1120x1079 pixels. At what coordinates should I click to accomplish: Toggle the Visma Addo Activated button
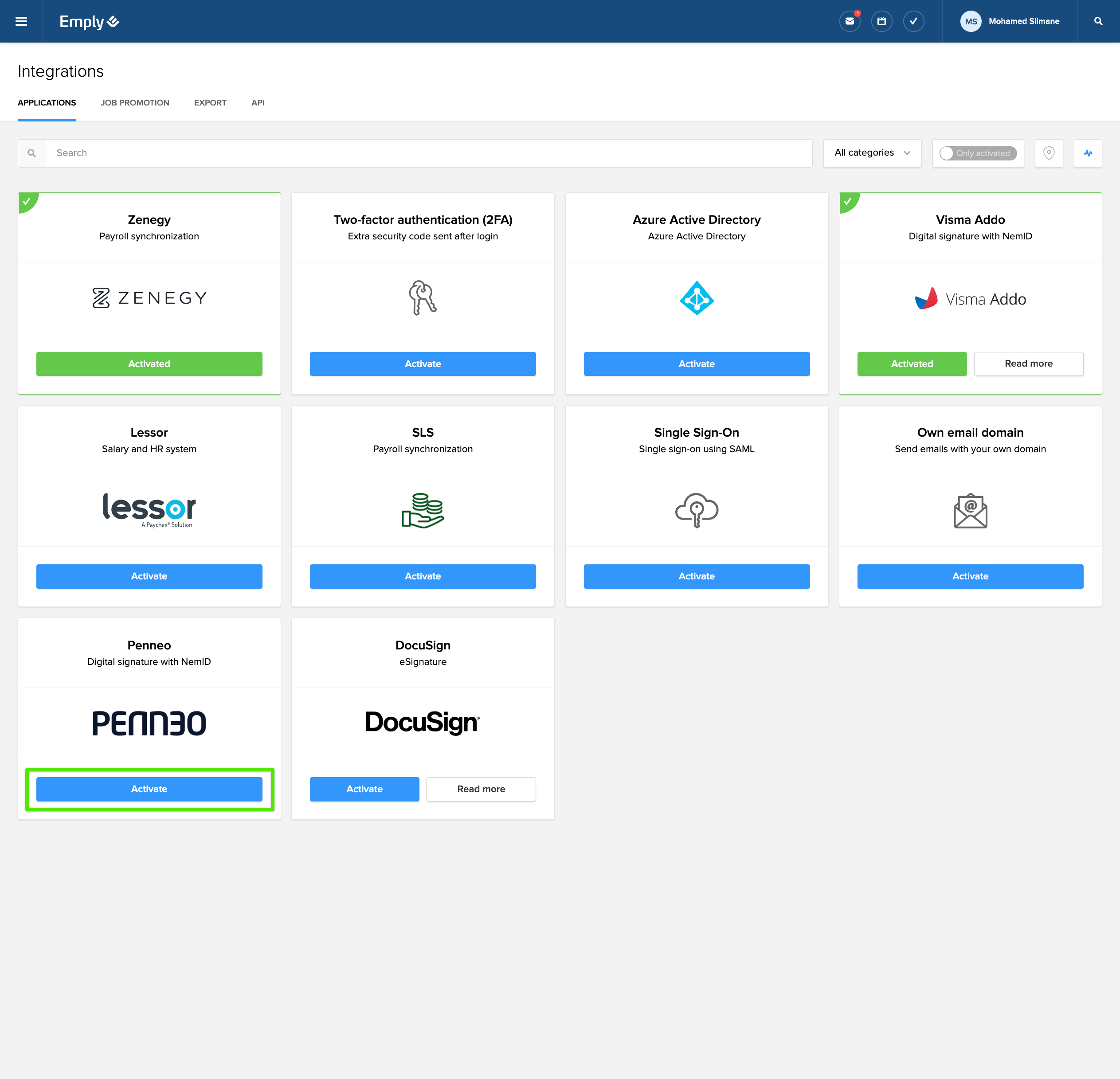pos(912,364)
